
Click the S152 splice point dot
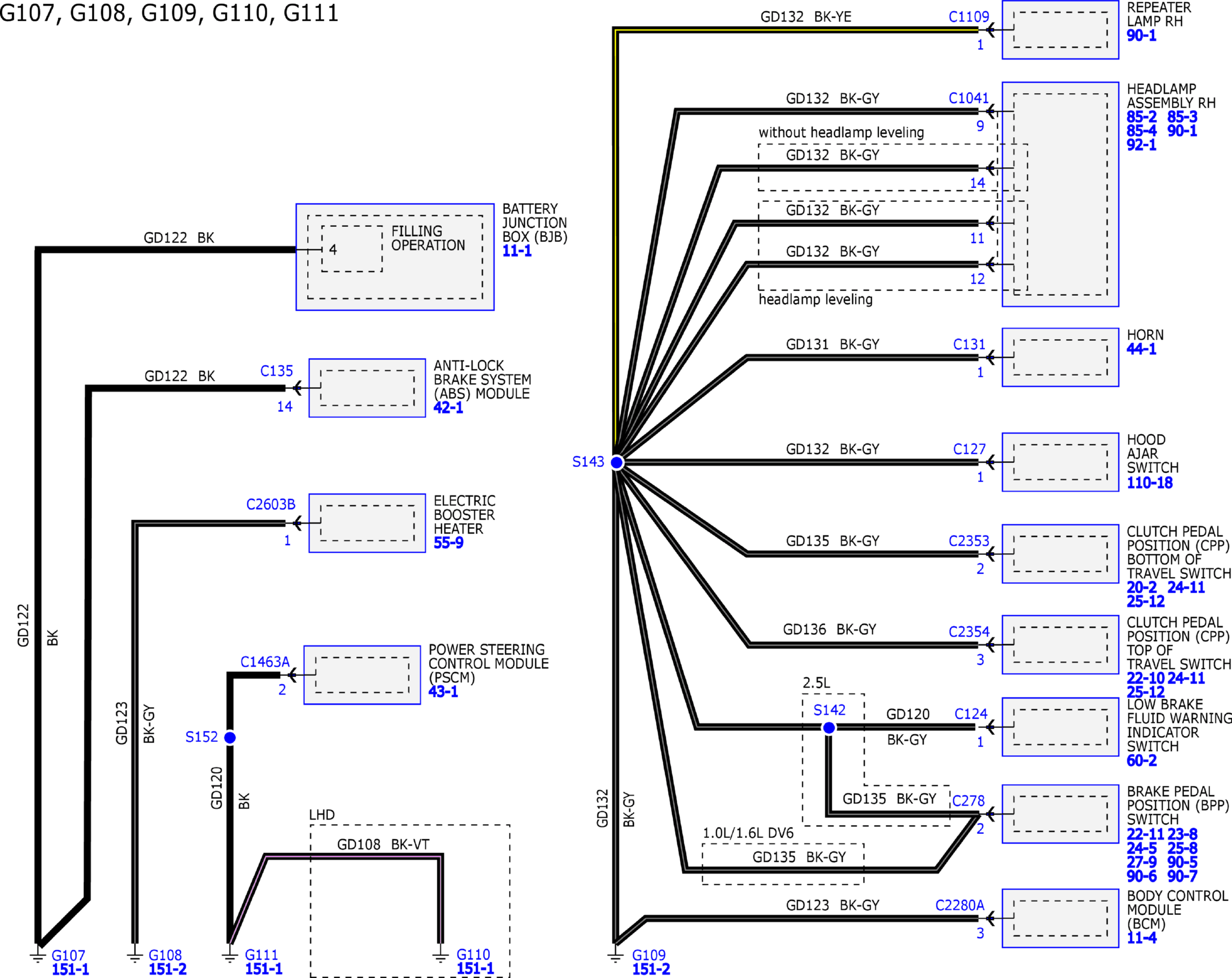(230, 737)
